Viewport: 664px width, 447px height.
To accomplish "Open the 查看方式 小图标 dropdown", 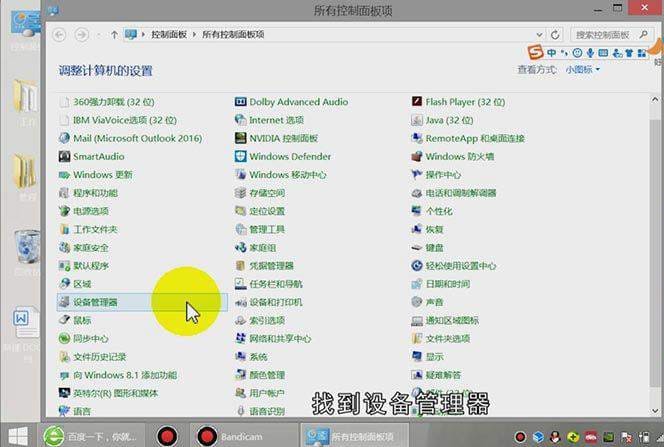I will tap(583, 69).
